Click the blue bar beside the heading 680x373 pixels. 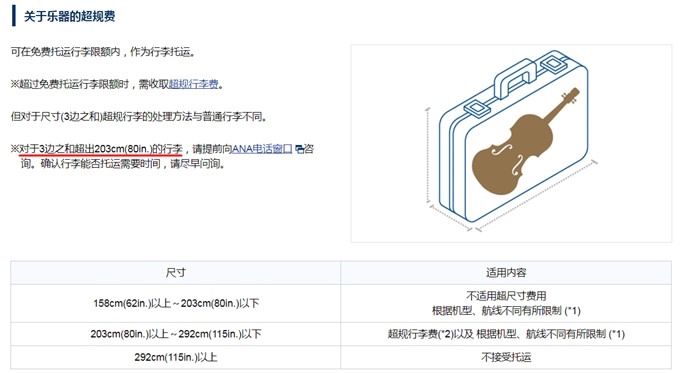(x=14, y=16)
